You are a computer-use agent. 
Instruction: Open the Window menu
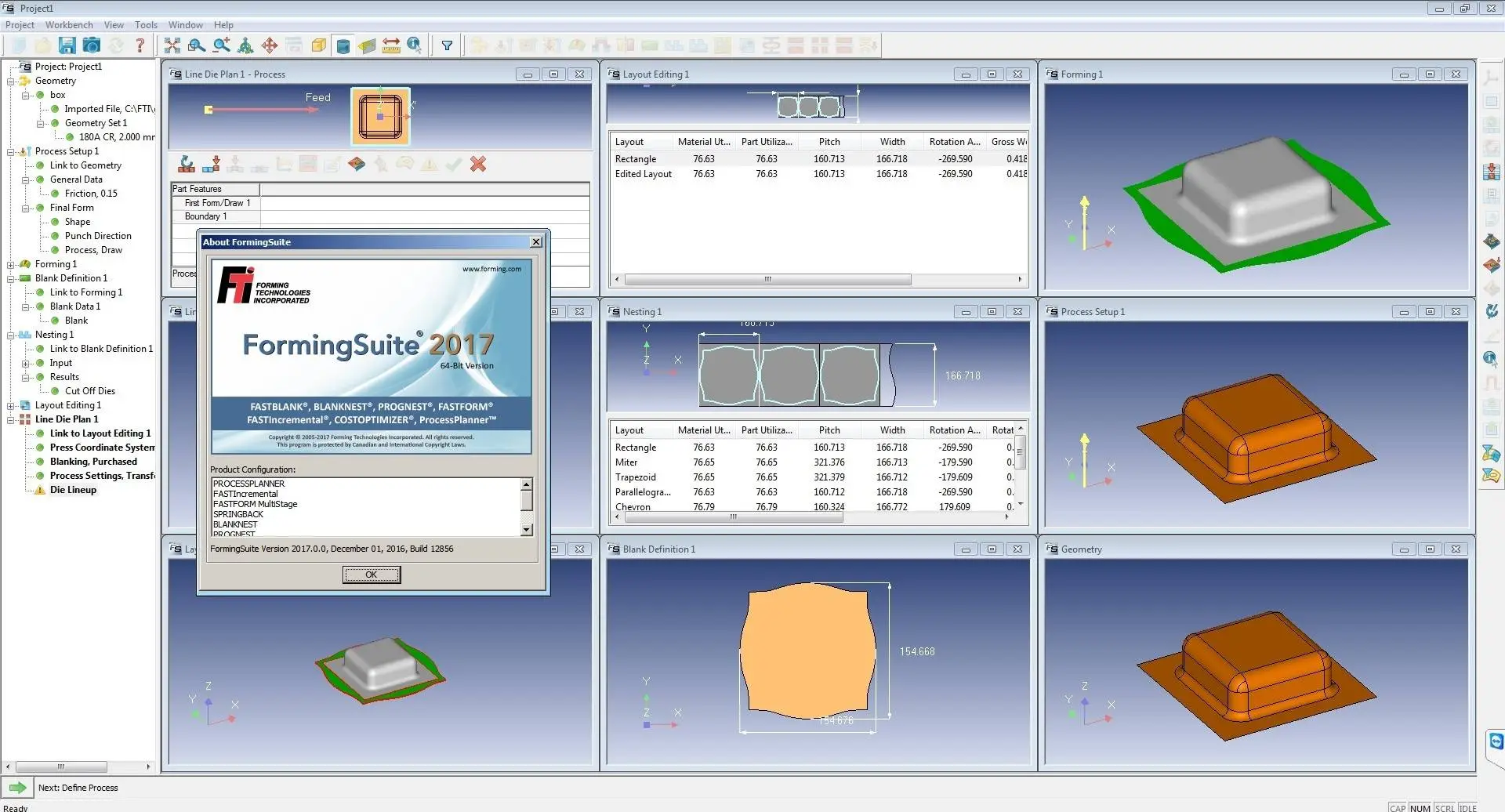tap(185, 25)
